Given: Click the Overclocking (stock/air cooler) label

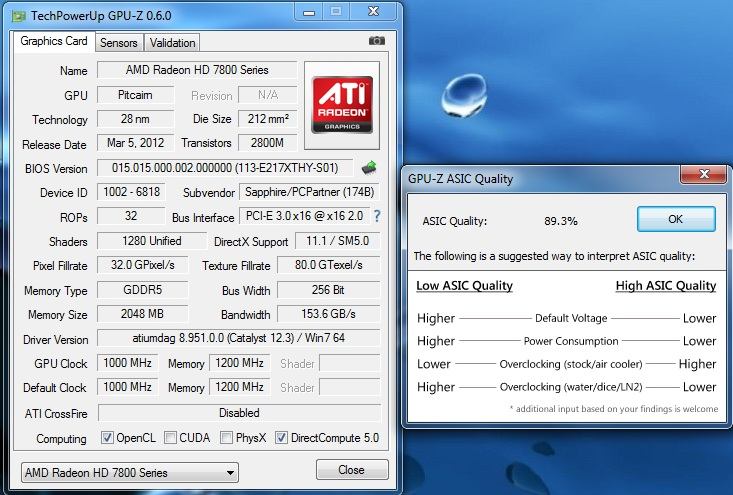Looking at the screenshot, I should click(x=571, y=364).
